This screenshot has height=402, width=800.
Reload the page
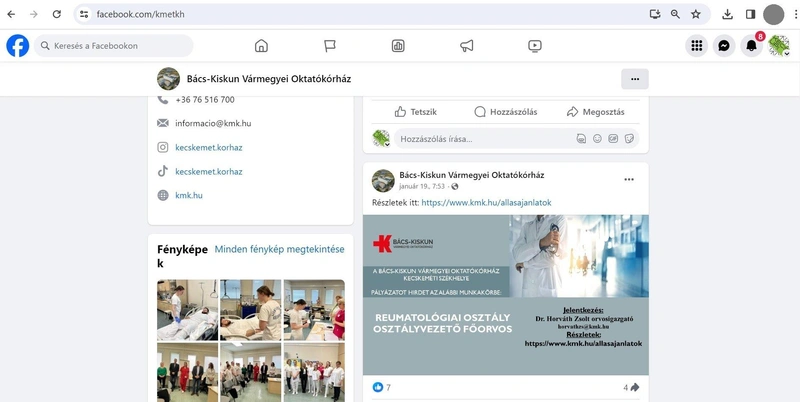(57, 14)
